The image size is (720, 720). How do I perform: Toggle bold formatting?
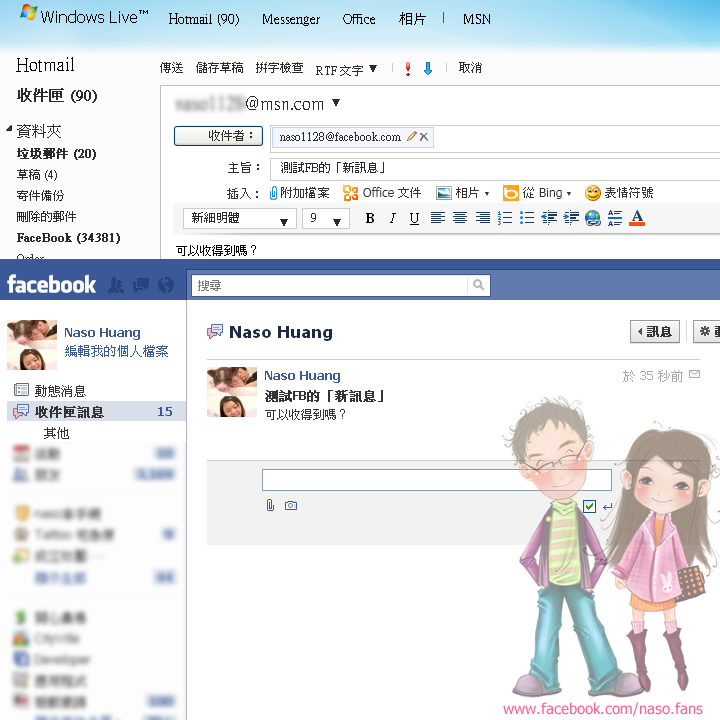[x=370, y=218]
